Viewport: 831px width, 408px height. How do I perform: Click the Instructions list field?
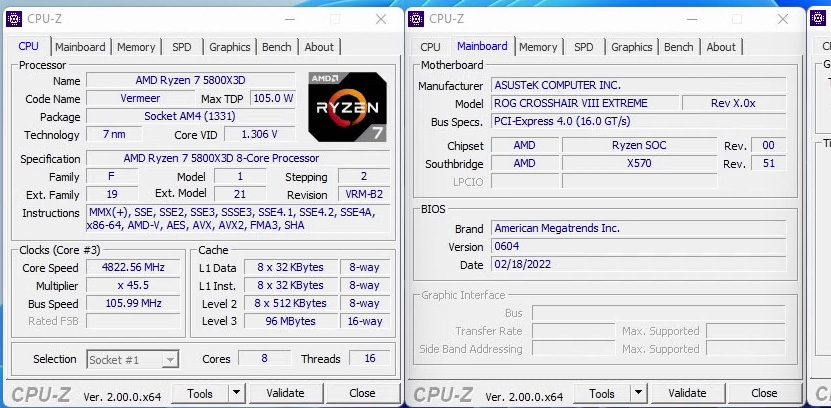pyautogui.click(x=238, y=219)
